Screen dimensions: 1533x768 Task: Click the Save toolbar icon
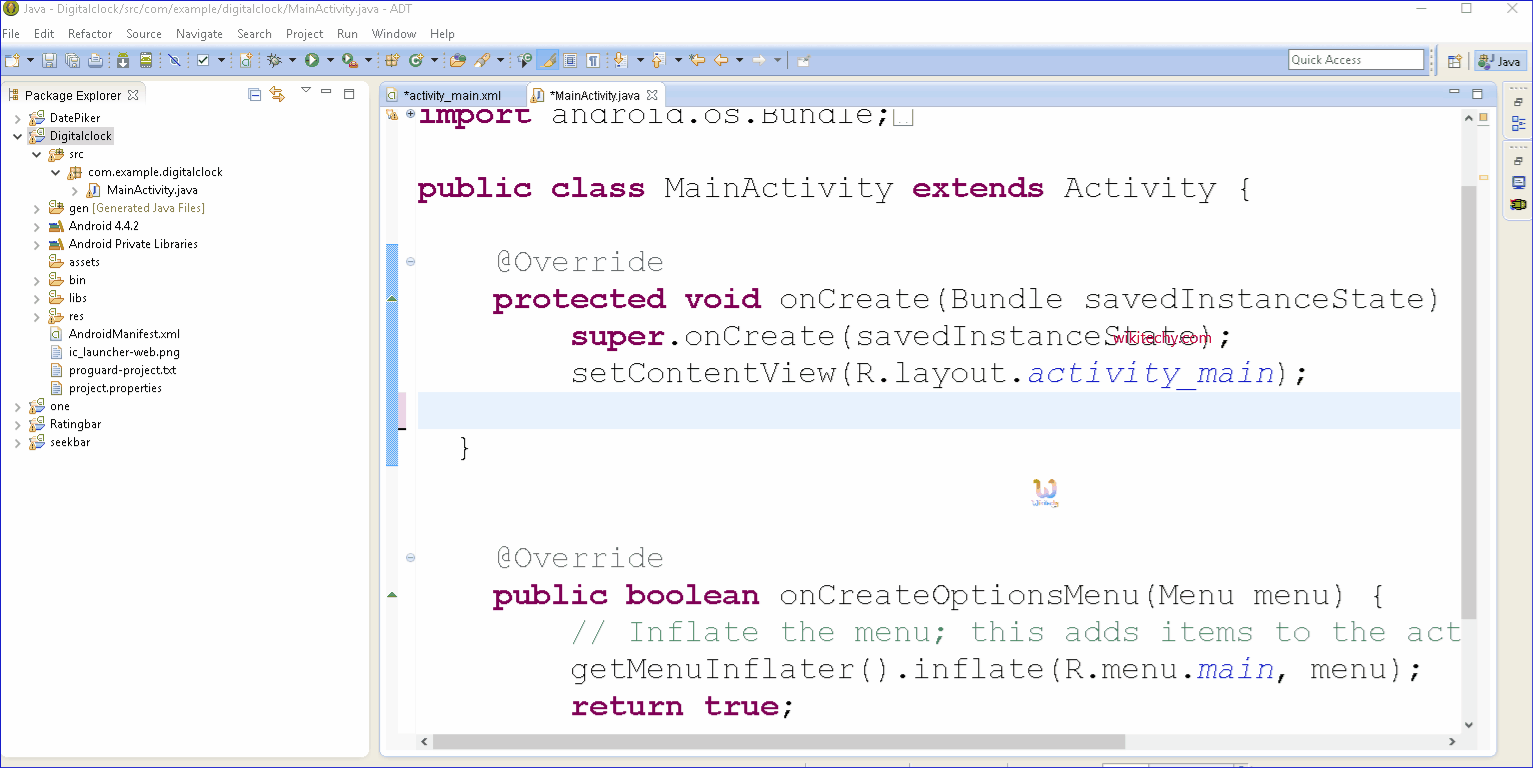click(x=49, y=61)
